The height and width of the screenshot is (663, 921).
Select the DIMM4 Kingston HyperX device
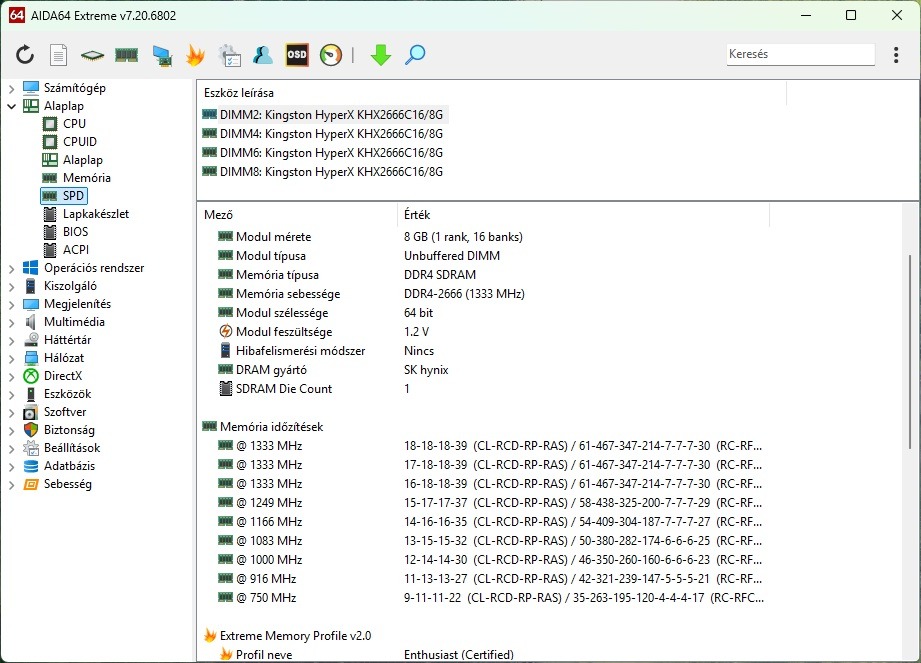[324, 134]
